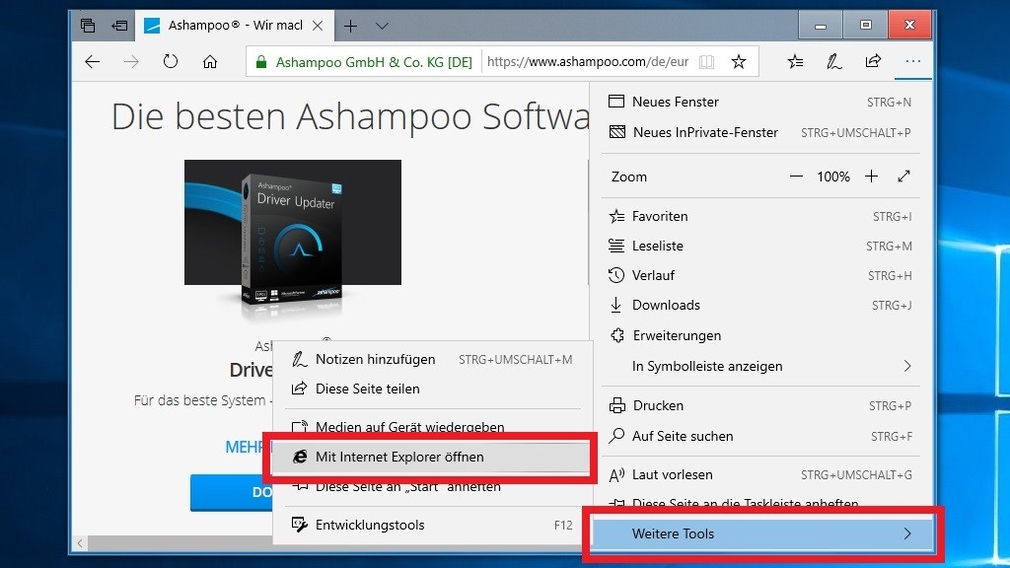Toggle the Settings and more ellipsis menu
This screenshot has height=568, width=1010.
click(913, 62)
